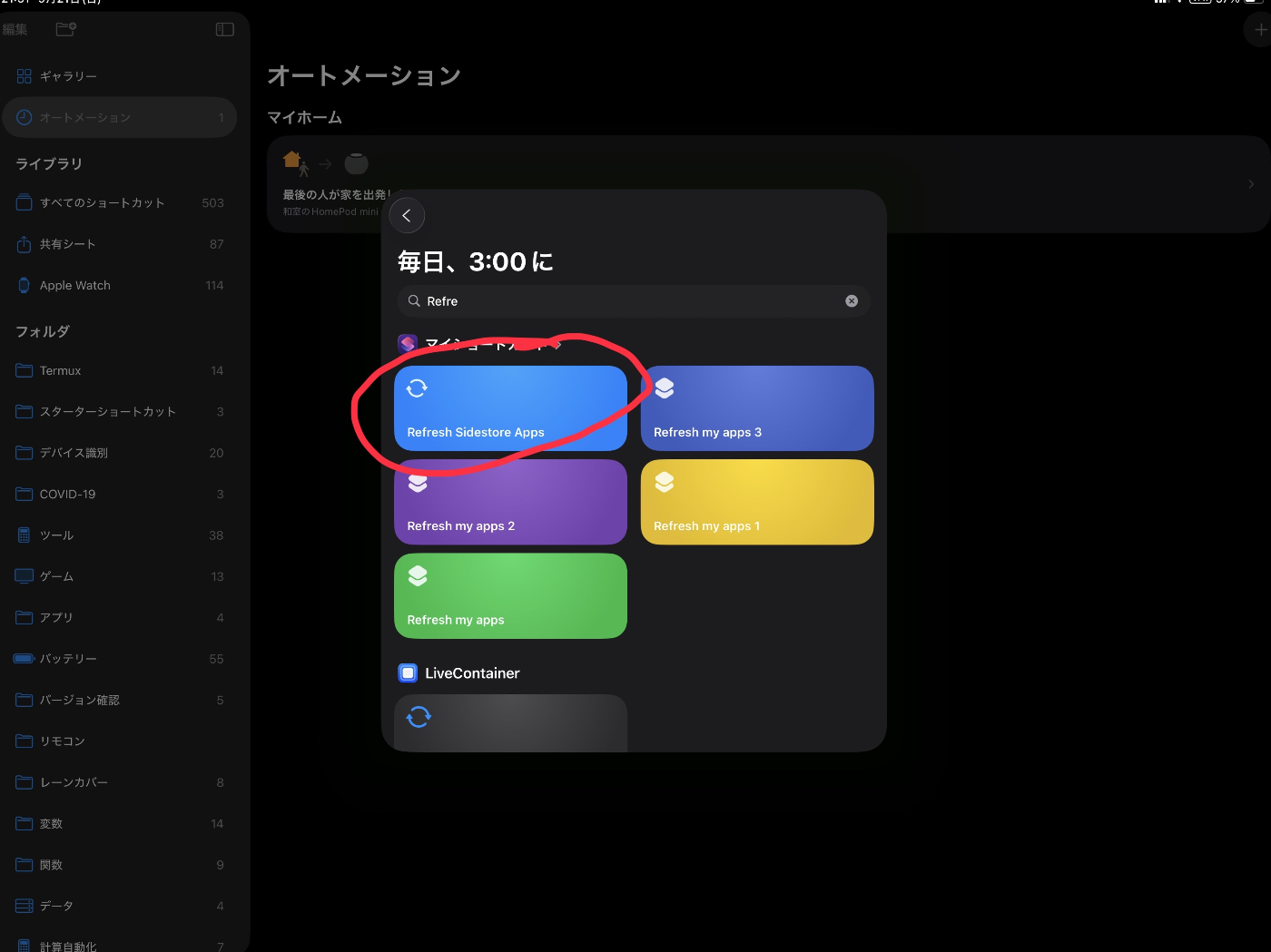The width and height of the screenshot is (1271, 952).
Task: Open All Shortcuts (すべてのショートカット) in sidebar
Action: tap(120, 202)
